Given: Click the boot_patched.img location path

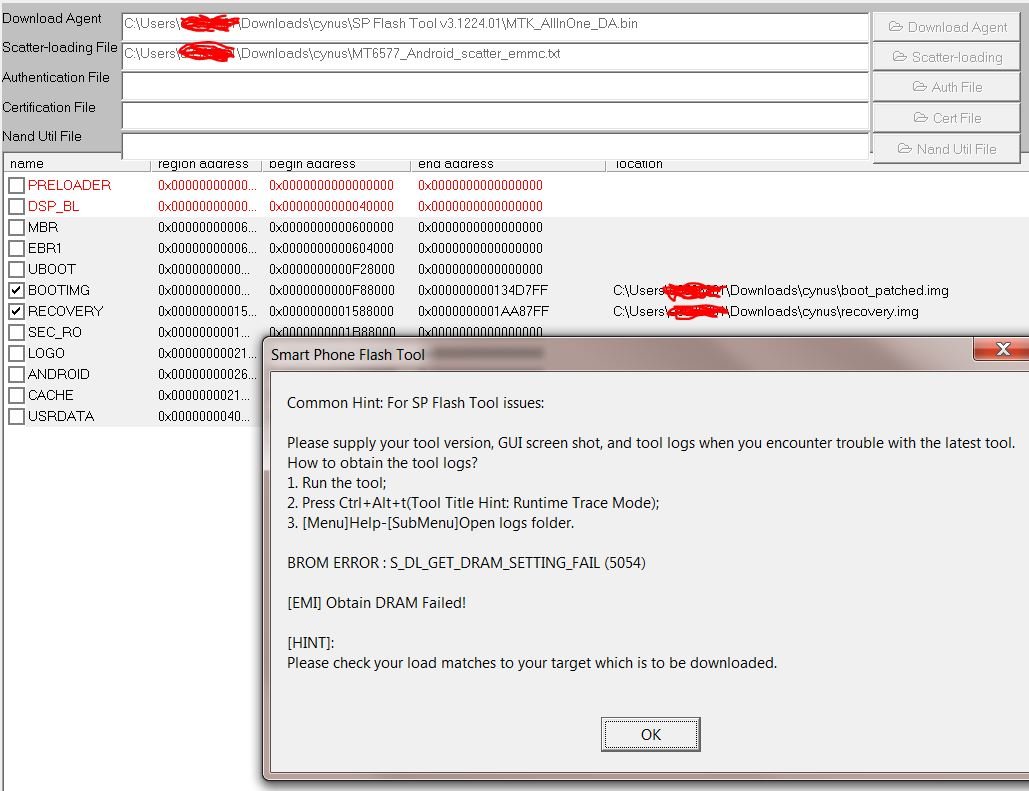Looking at the screenshot, I should [781, 291].
